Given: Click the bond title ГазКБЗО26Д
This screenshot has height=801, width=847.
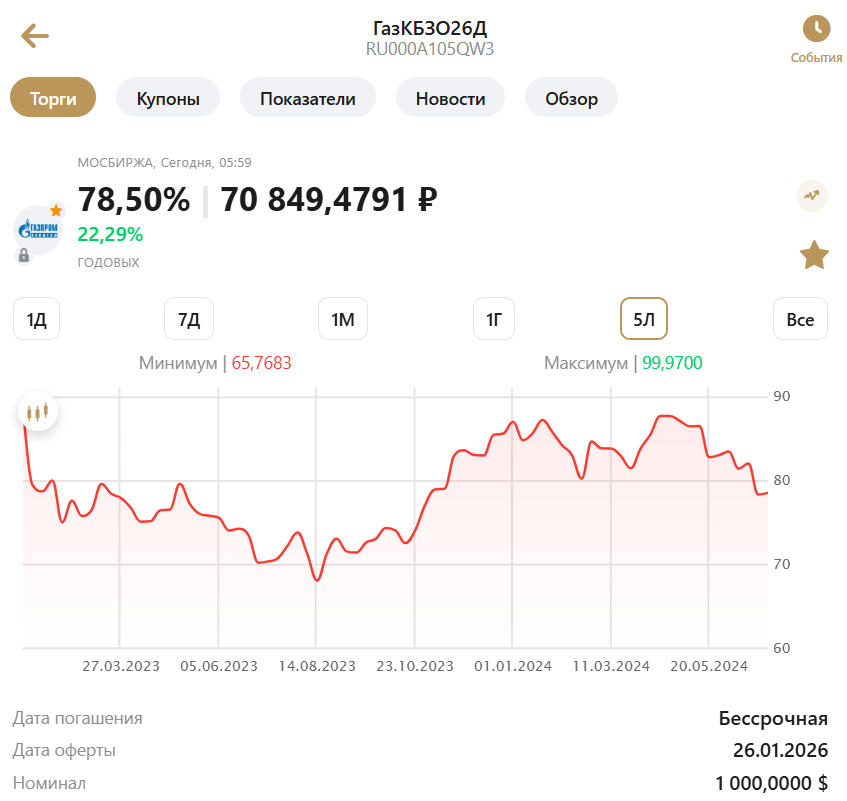Looking at the screenshot, I should point(430,28).
